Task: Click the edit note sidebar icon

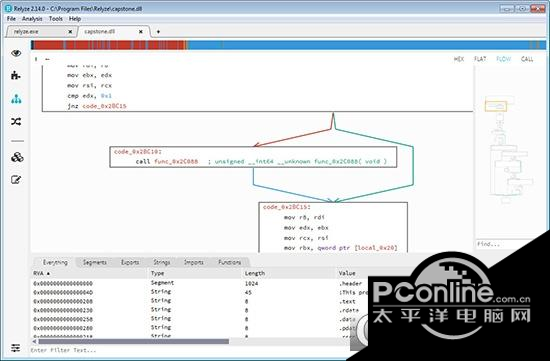Action: 16,180
